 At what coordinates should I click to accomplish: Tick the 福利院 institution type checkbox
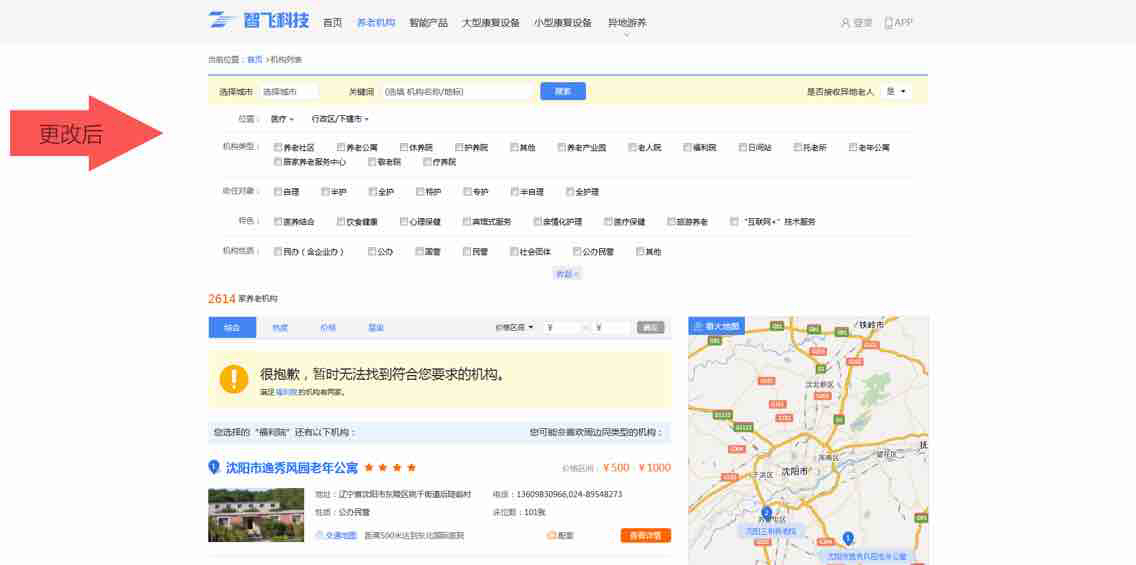(x=688, y=147)
